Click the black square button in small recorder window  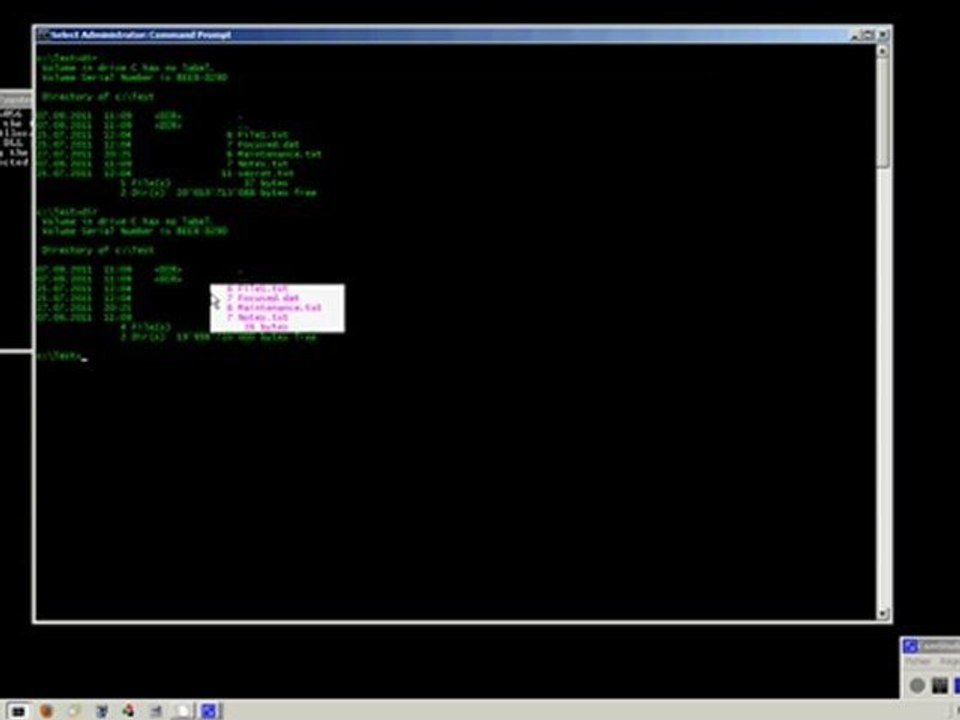tap(939, 685)
